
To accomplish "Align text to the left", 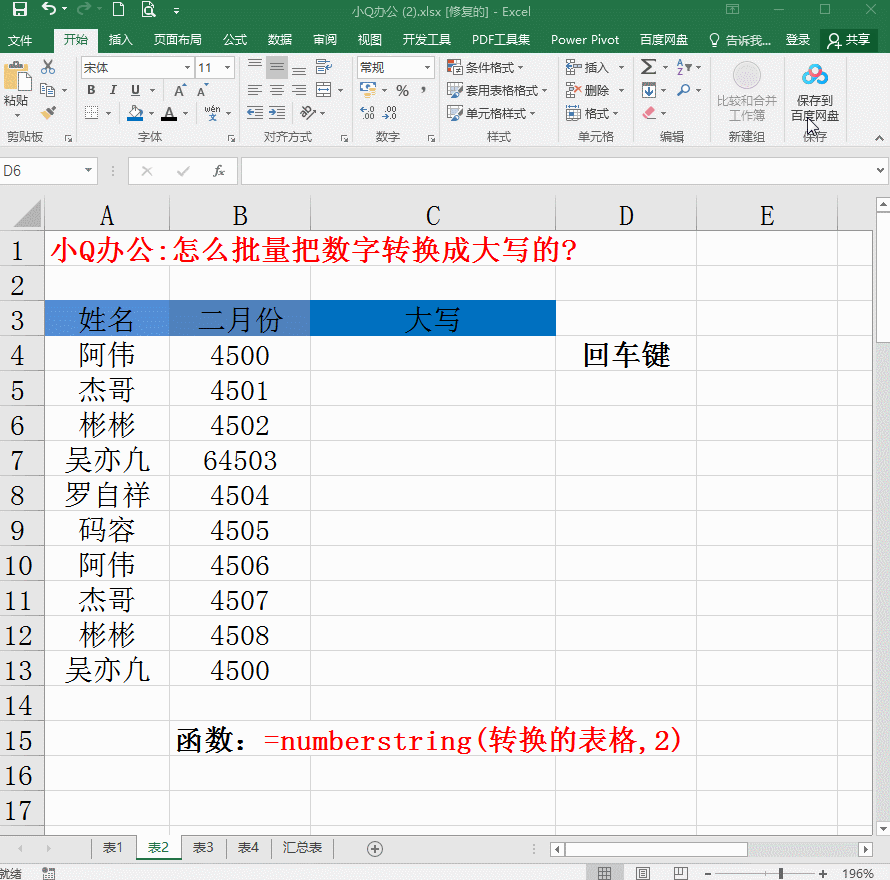I will click(255, 90).
